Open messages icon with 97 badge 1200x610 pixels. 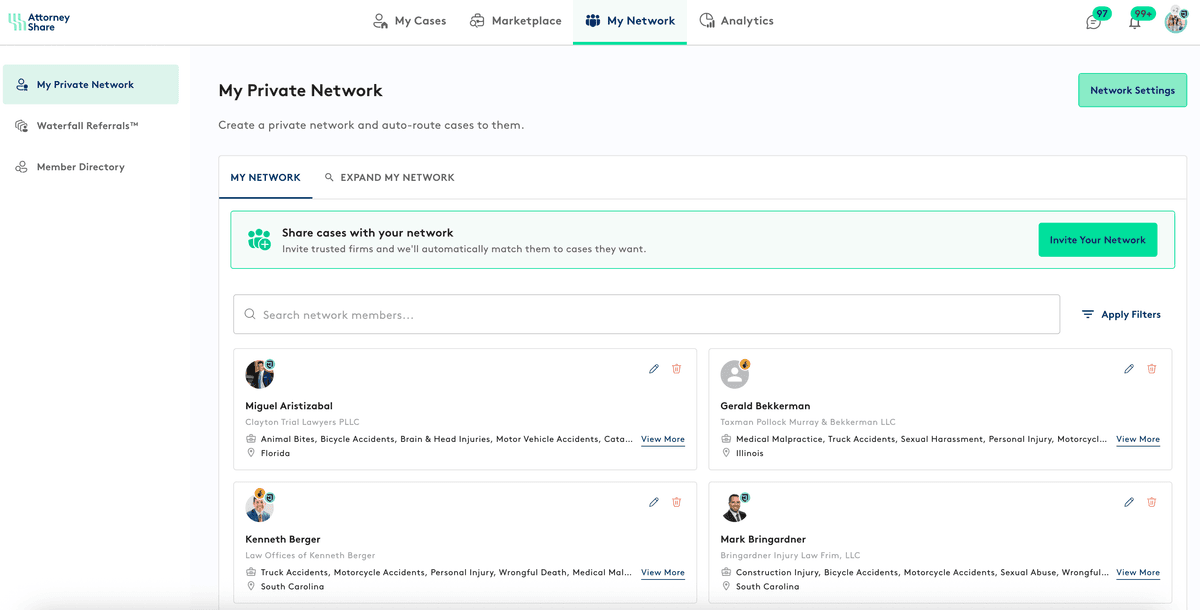(1094, 21)
